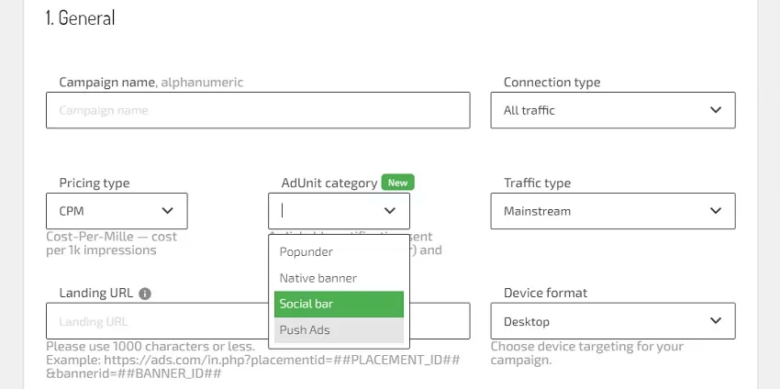Click the 1. General section heading
780x389 pixels.
tap(80, 17)
